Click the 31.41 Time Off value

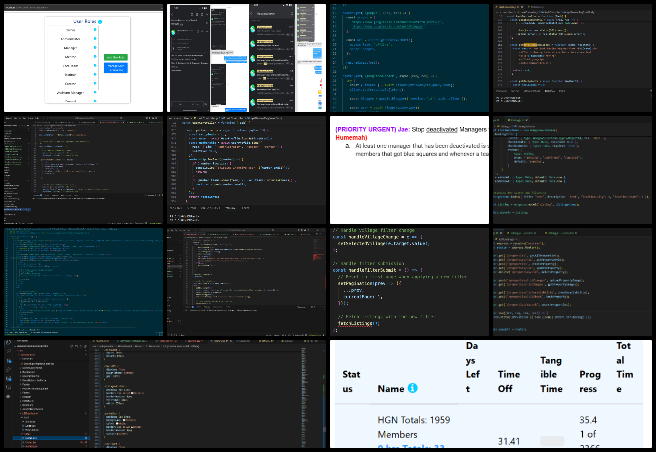(x=509, y=441)
